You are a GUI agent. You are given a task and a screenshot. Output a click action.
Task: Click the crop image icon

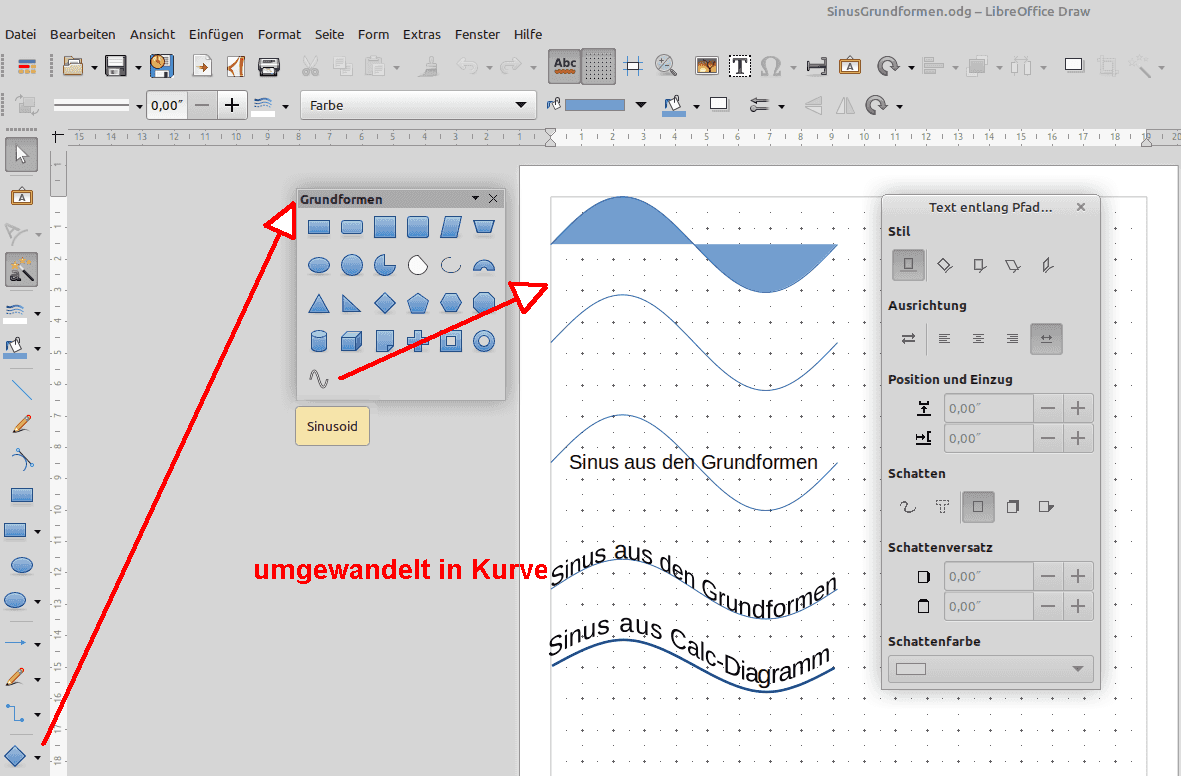tap(1107, 66)
